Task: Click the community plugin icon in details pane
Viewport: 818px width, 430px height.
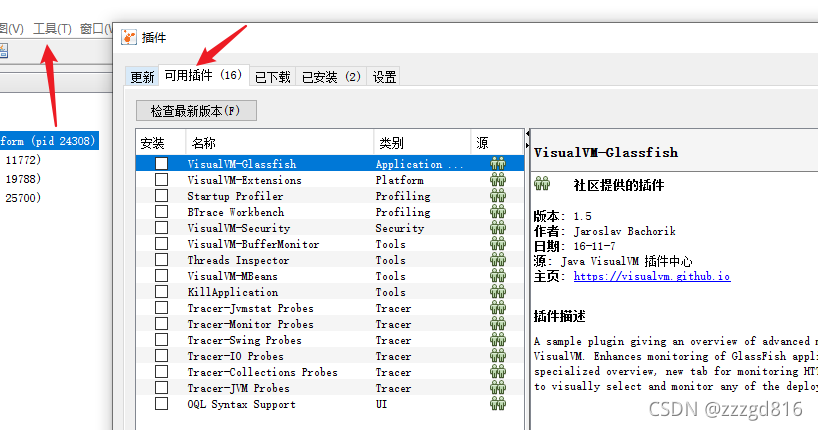Action: click(x=542, y=183)
